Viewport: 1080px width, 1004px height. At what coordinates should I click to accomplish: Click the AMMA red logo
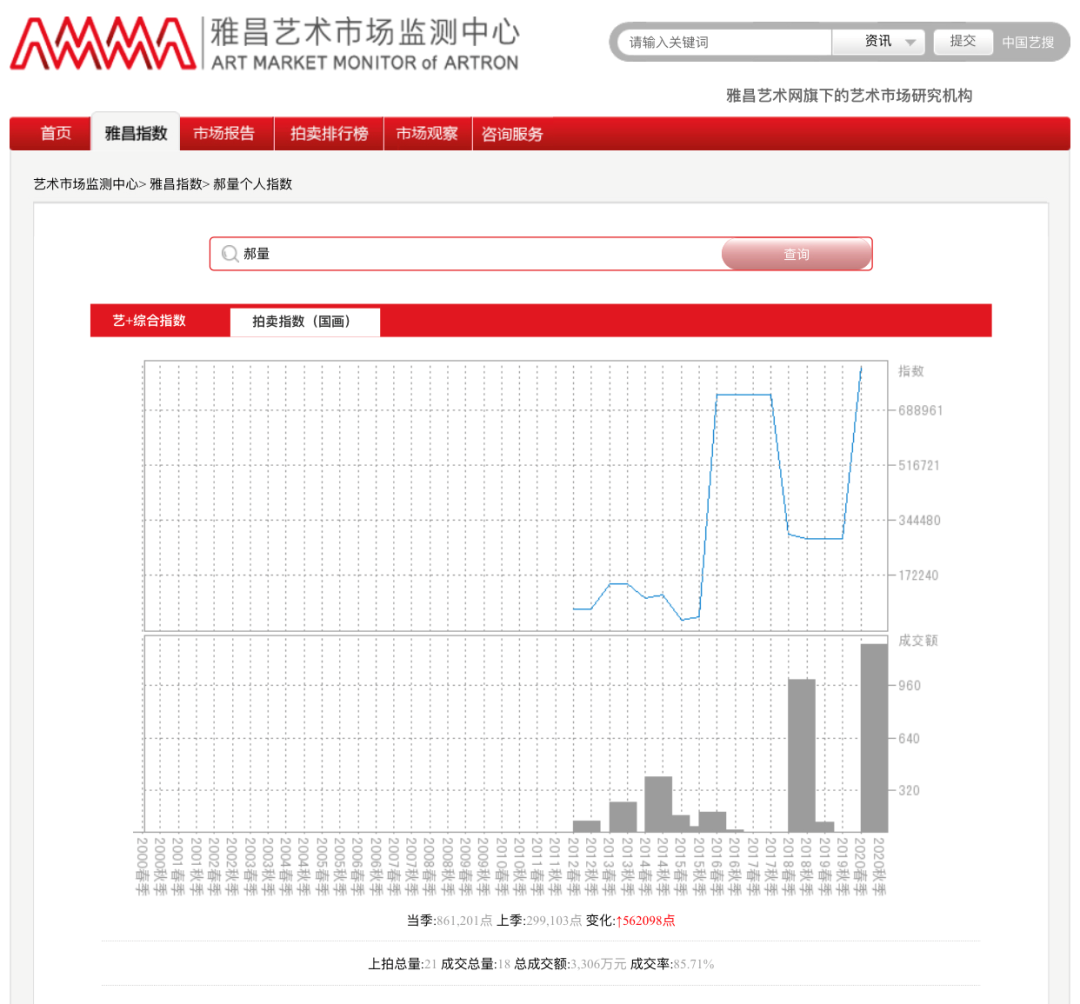[x=103, y=43]
